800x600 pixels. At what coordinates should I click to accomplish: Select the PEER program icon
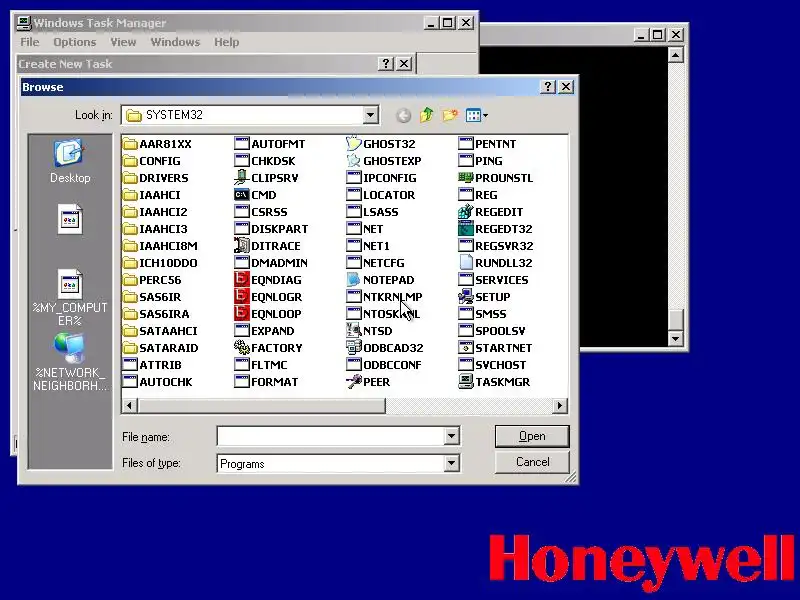click(353, 382)
